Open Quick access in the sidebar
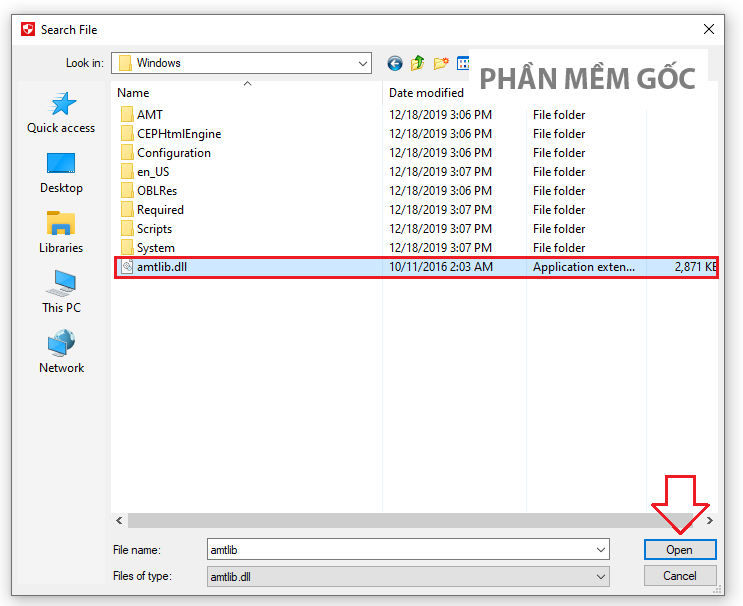The width and height of the screenshot is (743, 606). (61, 112)
